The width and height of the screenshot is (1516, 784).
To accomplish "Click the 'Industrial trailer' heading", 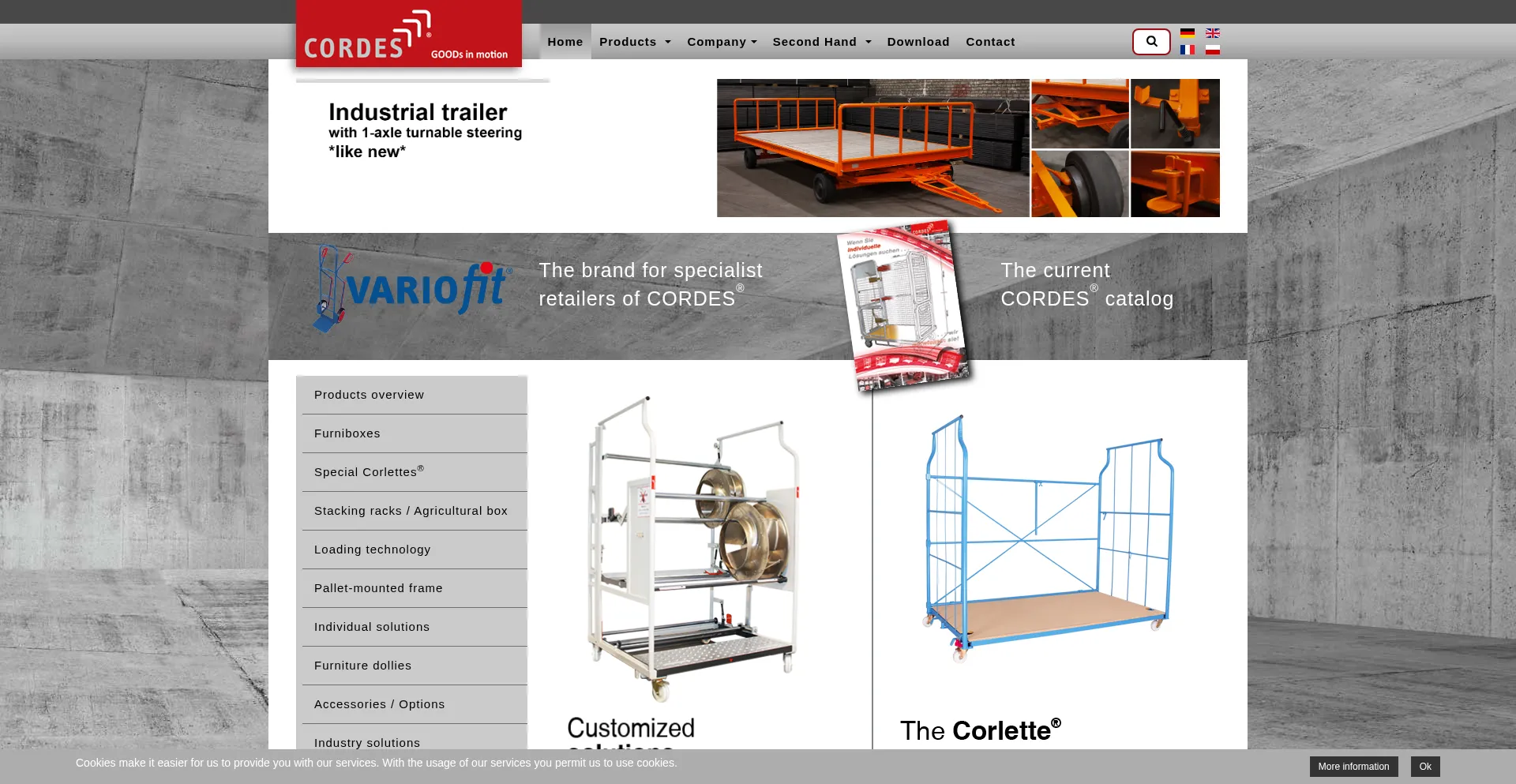I will (x=418, y=112).
